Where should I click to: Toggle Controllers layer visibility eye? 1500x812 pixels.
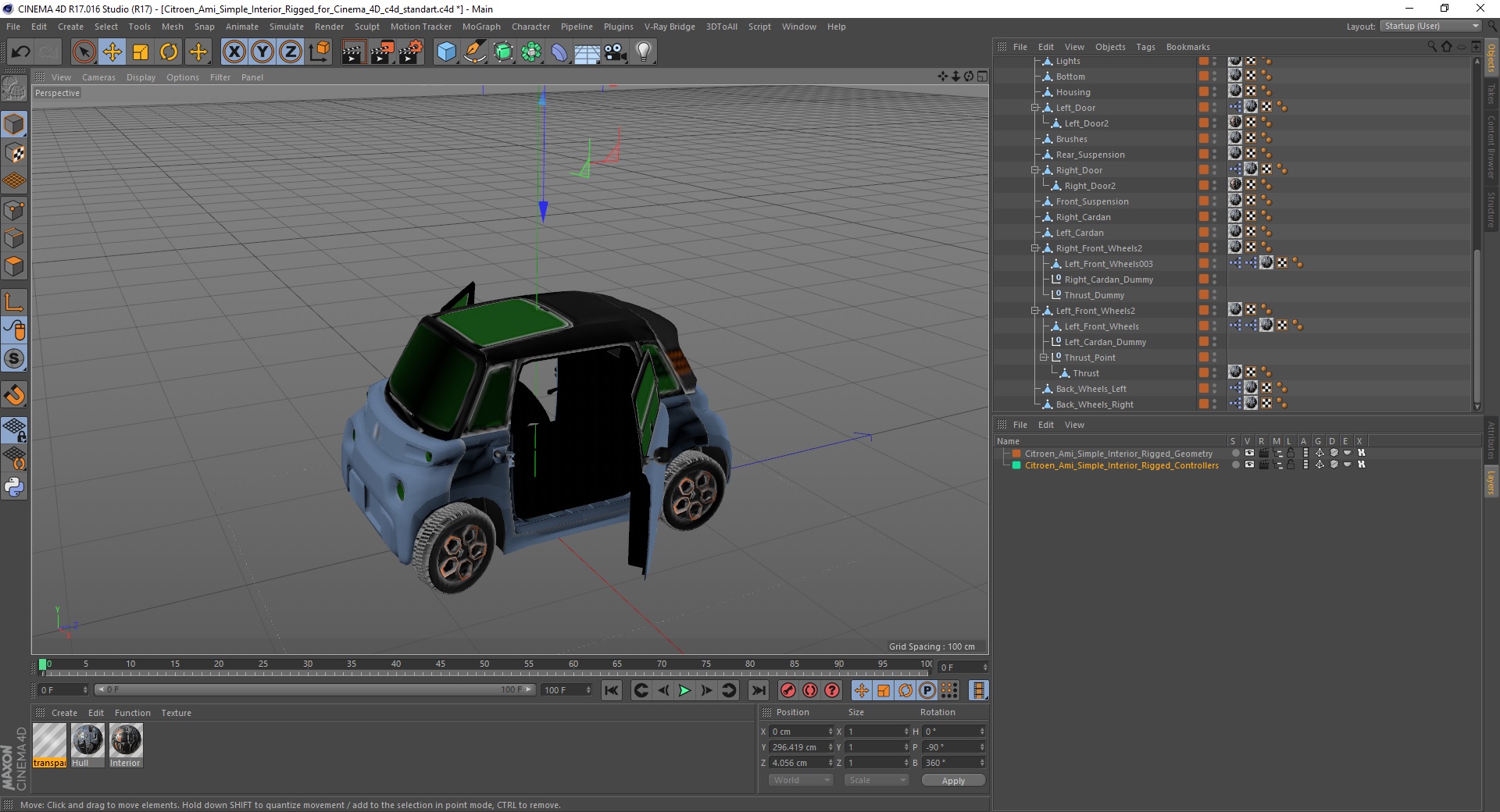pos(1248,465)
